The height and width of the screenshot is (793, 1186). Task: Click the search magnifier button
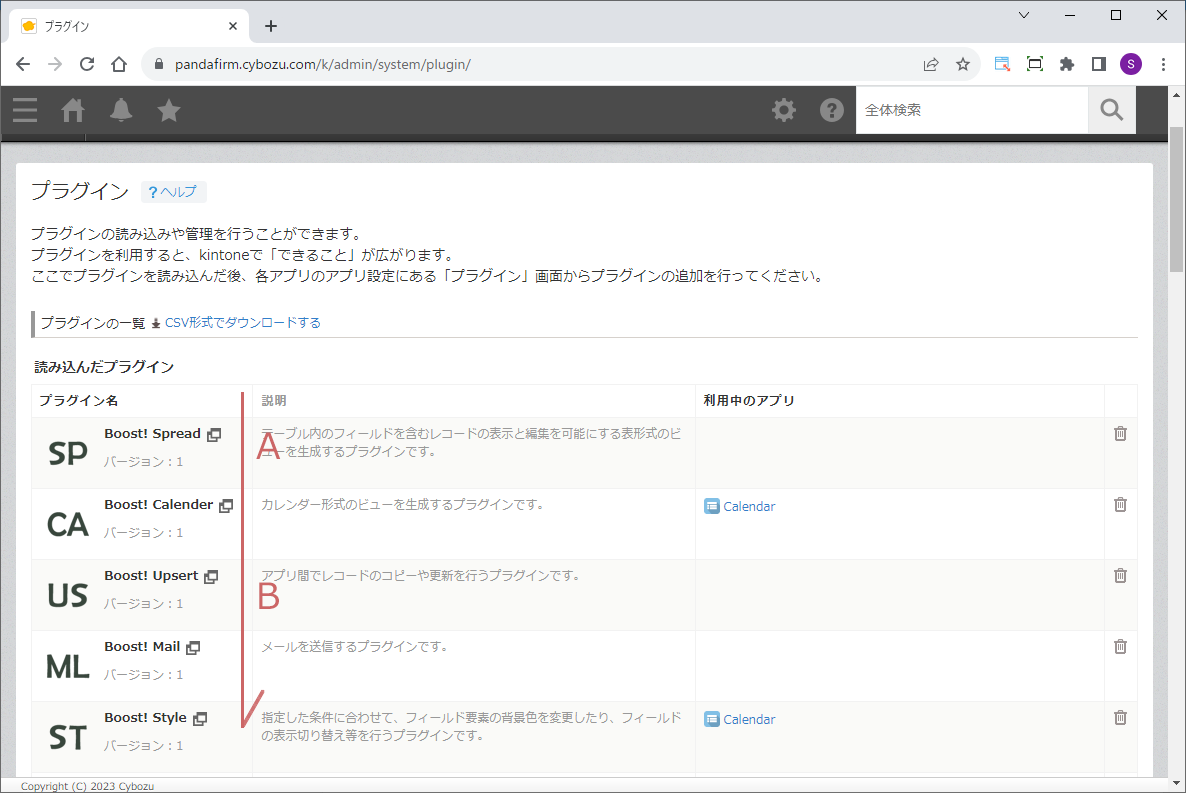1111,110
